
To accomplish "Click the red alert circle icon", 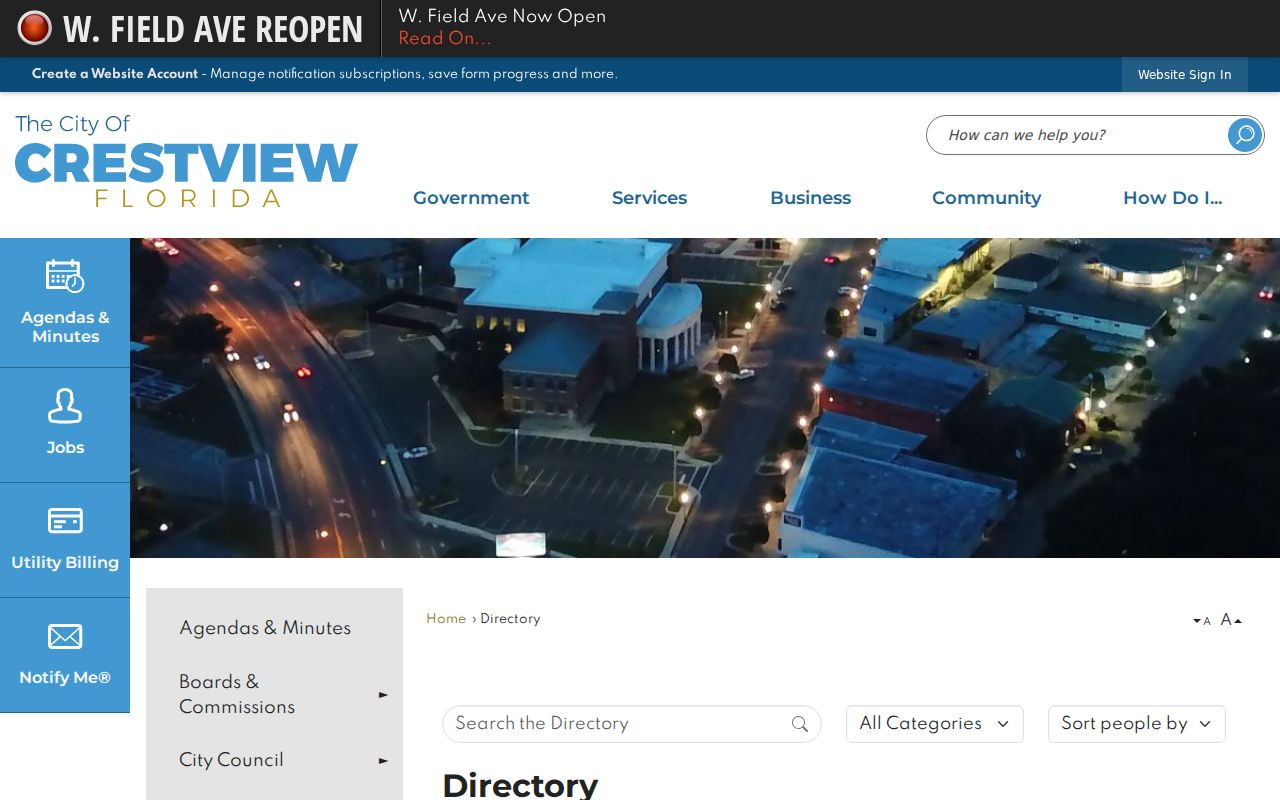I will click(x=34, y=28).
